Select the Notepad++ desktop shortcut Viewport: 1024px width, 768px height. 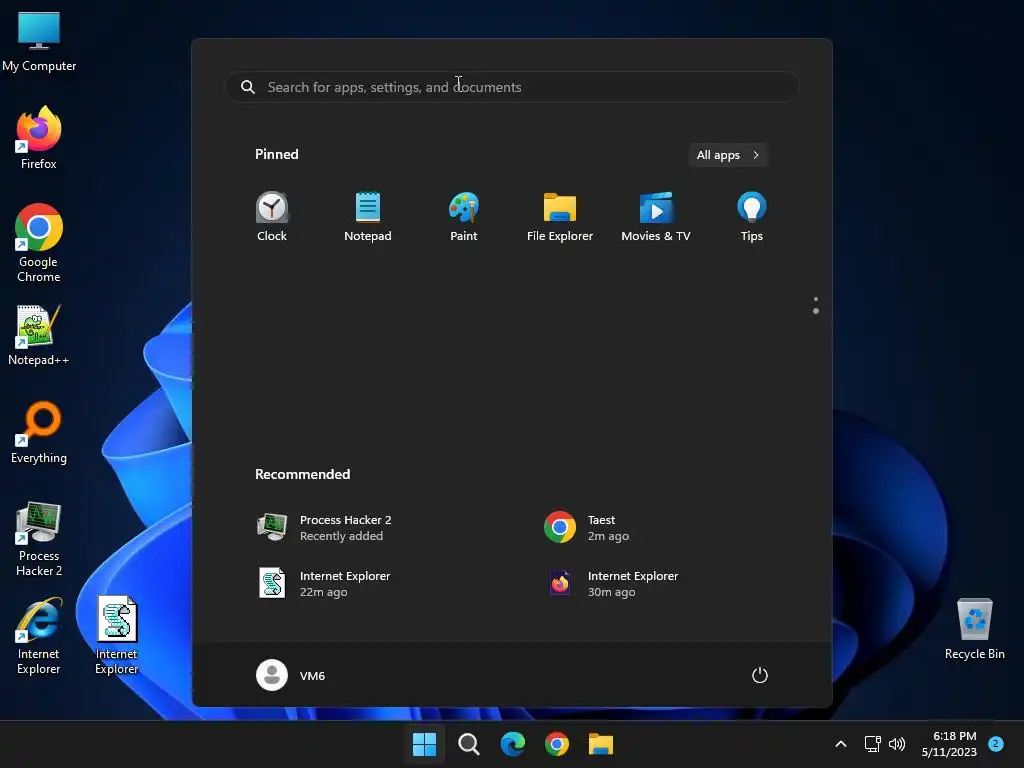tap(39, 335)
